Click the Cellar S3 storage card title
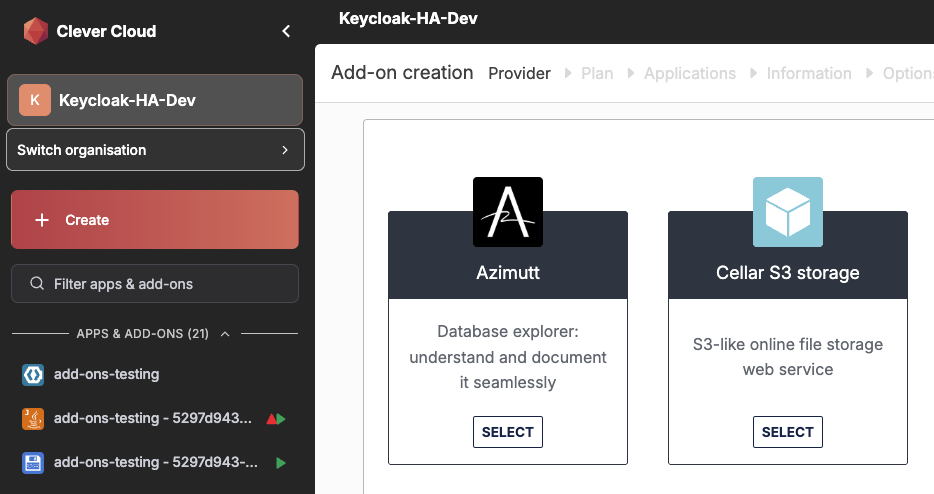This screenshot has width=934, height=494. 787,272
